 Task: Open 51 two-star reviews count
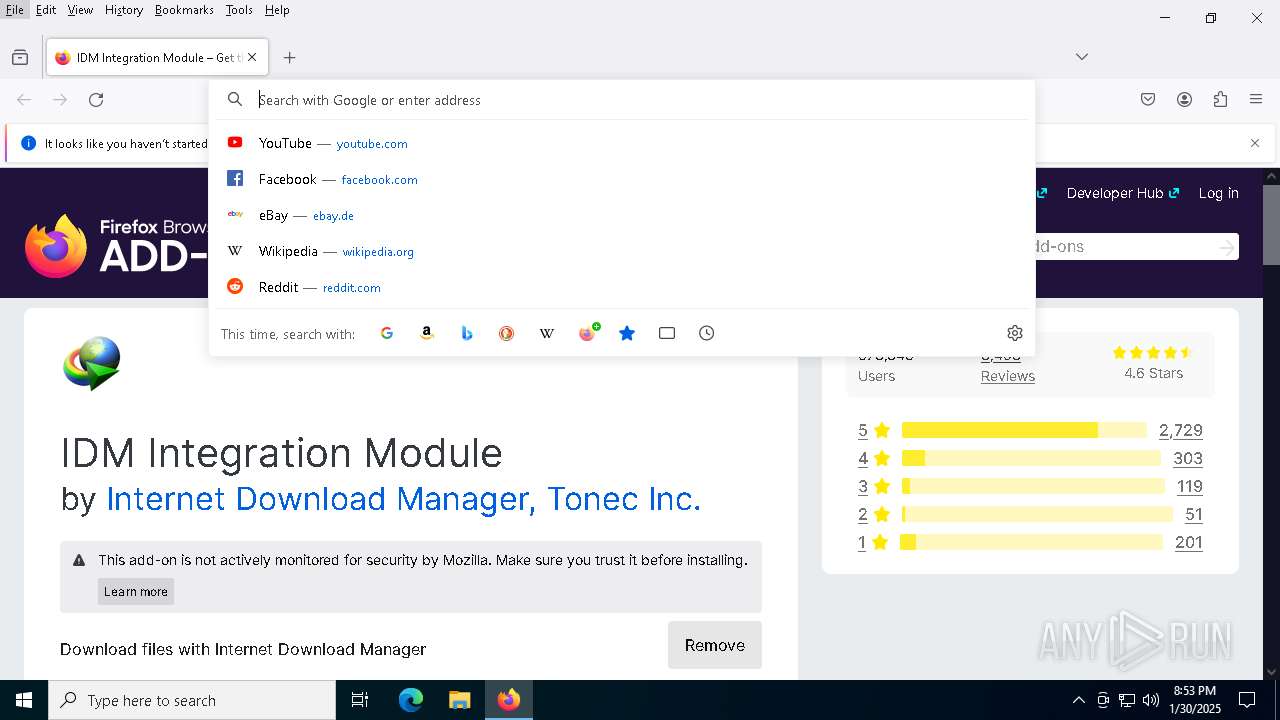[x=1194, y=514]
